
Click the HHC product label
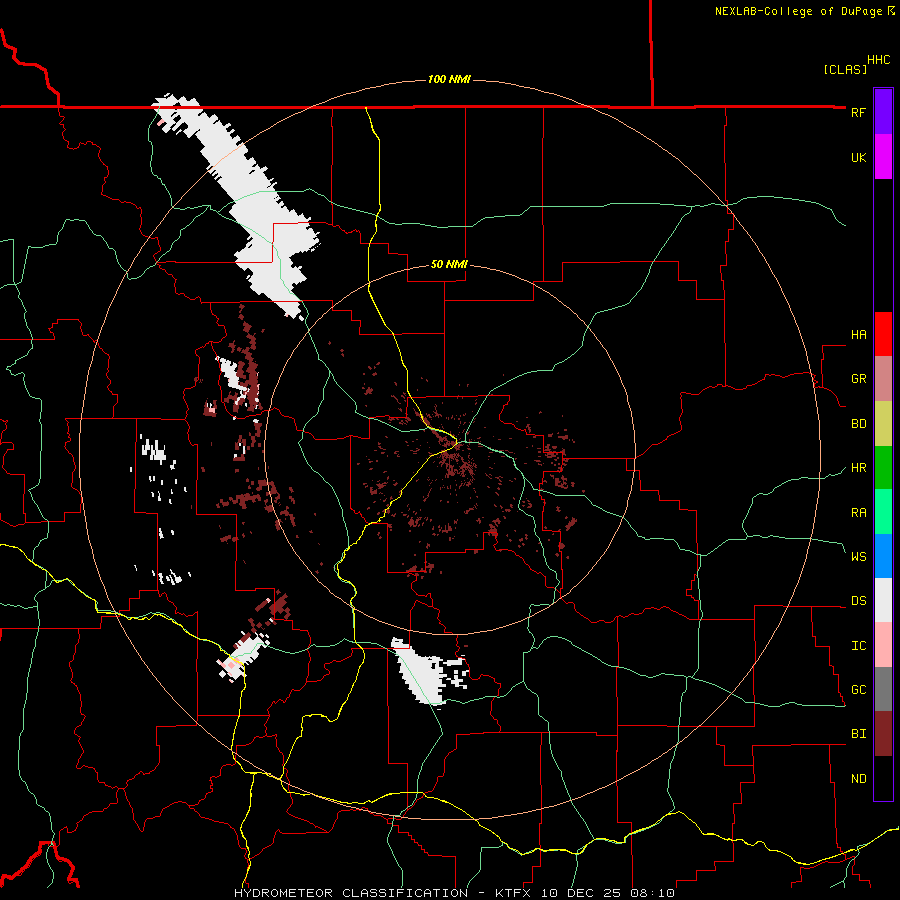pos(878,60)
